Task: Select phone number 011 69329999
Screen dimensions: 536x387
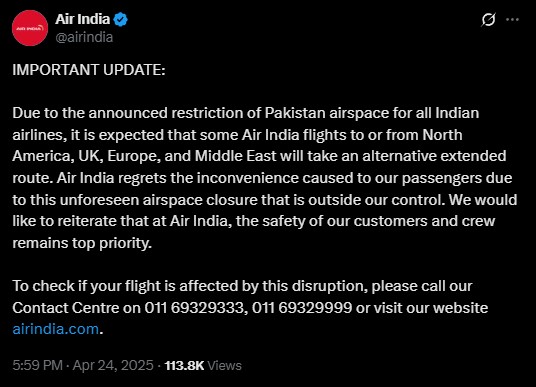Action: click(x=302, y=308)
